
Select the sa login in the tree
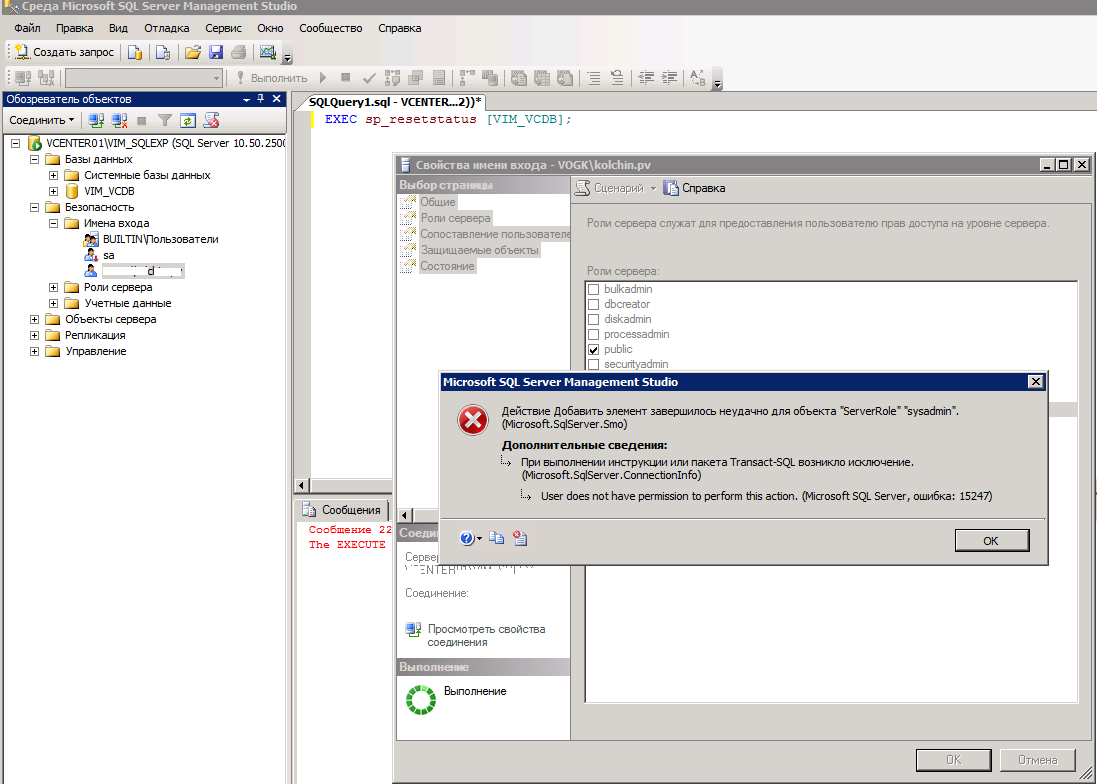tap(108, 255)
